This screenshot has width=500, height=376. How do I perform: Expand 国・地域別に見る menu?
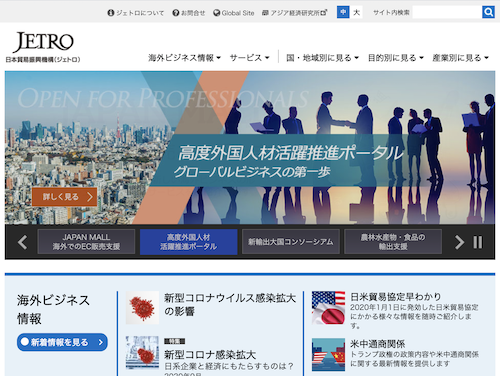pos(322,58)
